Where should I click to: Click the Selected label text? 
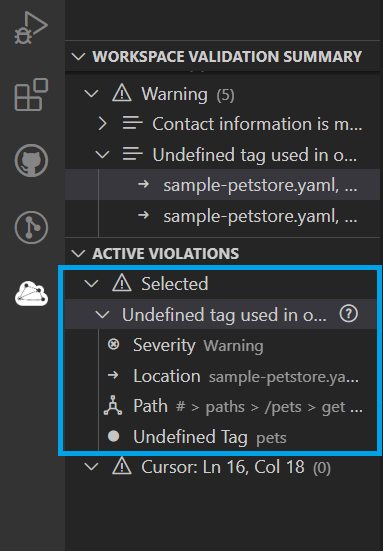pyautogui.click(x=175, y=283)
